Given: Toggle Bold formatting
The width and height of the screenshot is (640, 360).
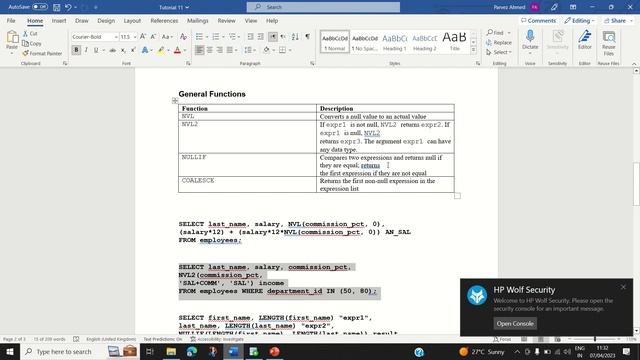Looking at the screenshot, I should click(x=76, y=50).
